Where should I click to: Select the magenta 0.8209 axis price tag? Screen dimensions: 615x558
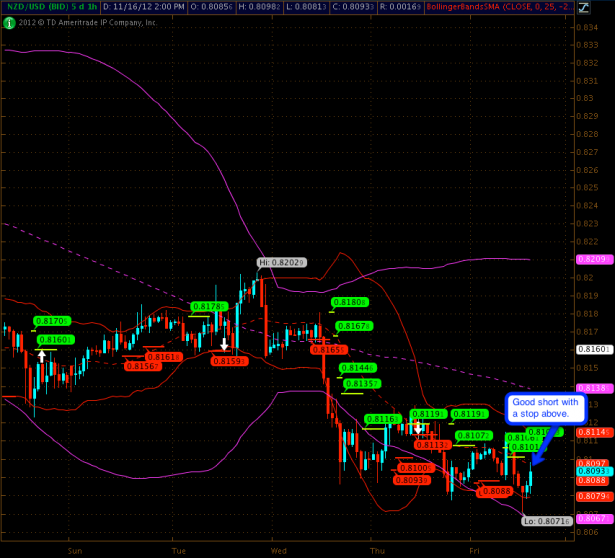pos(594,259)
